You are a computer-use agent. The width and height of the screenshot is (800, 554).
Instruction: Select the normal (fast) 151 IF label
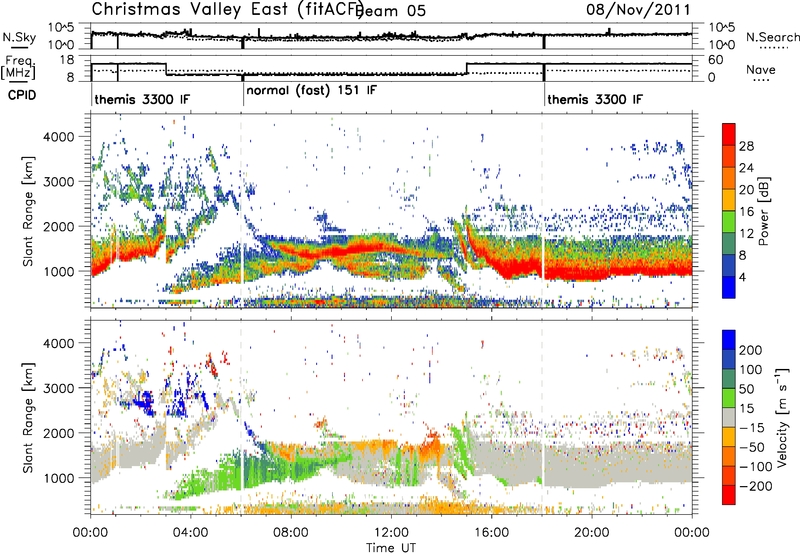pyautogui.click(x=312, y=90)
